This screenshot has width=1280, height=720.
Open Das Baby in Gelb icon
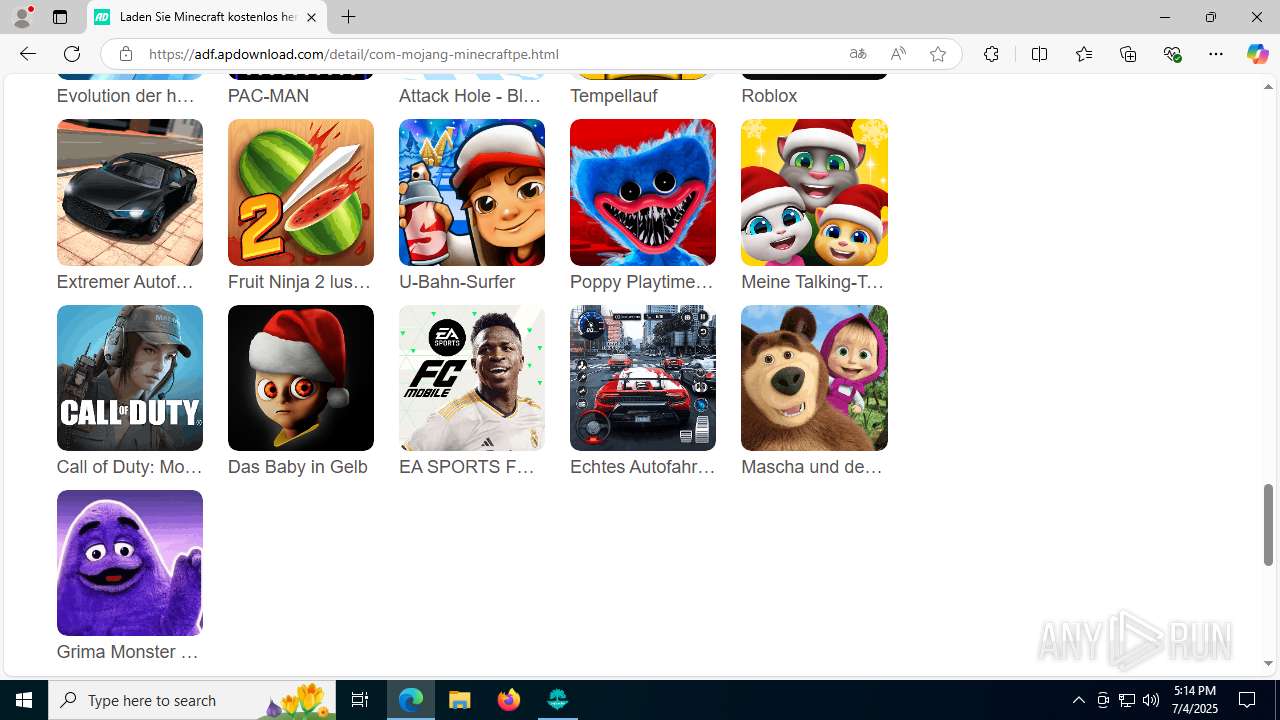(301, 378)
